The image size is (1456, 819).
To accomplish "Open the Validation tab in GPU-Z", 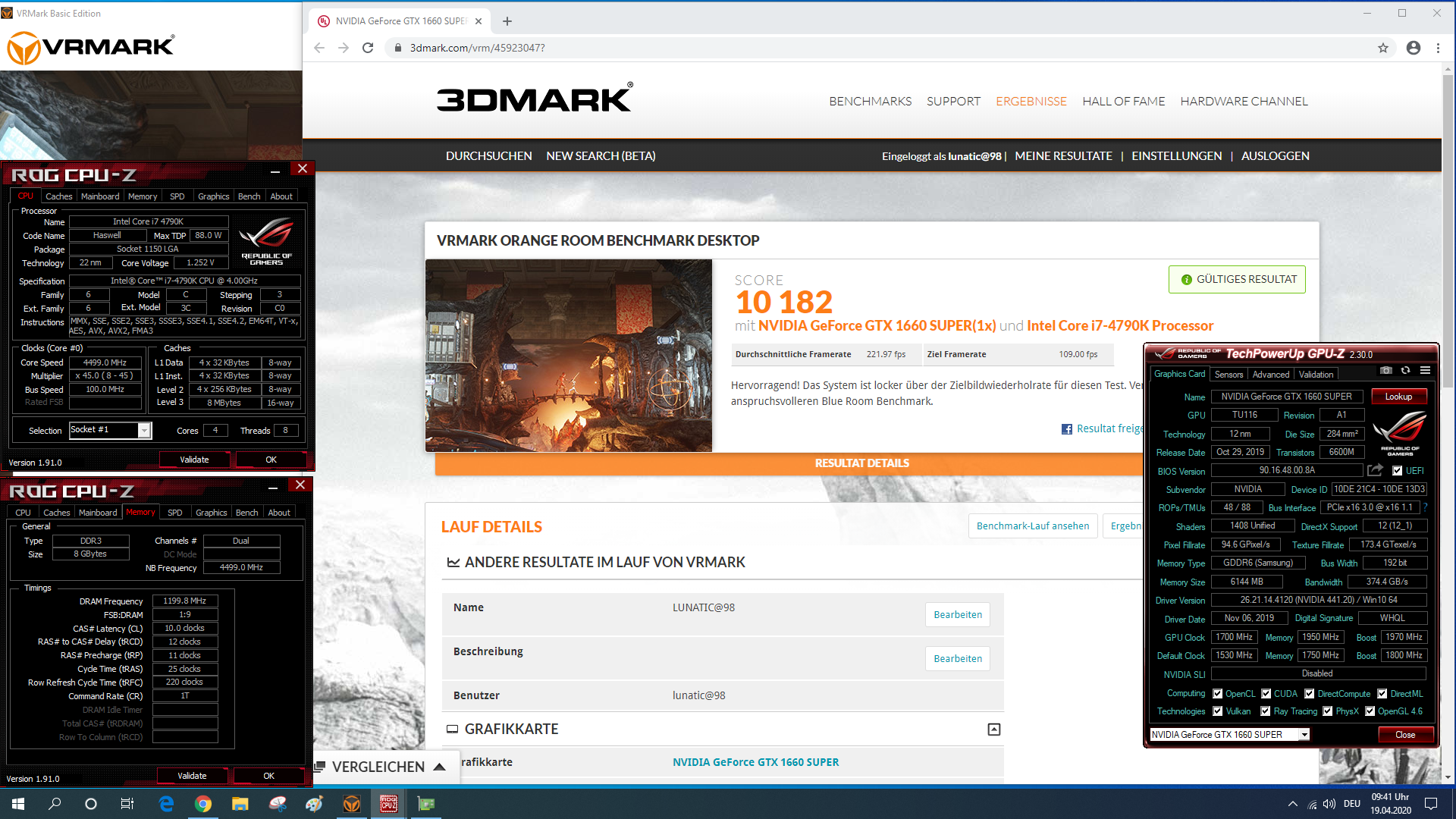I will 1316,374.
